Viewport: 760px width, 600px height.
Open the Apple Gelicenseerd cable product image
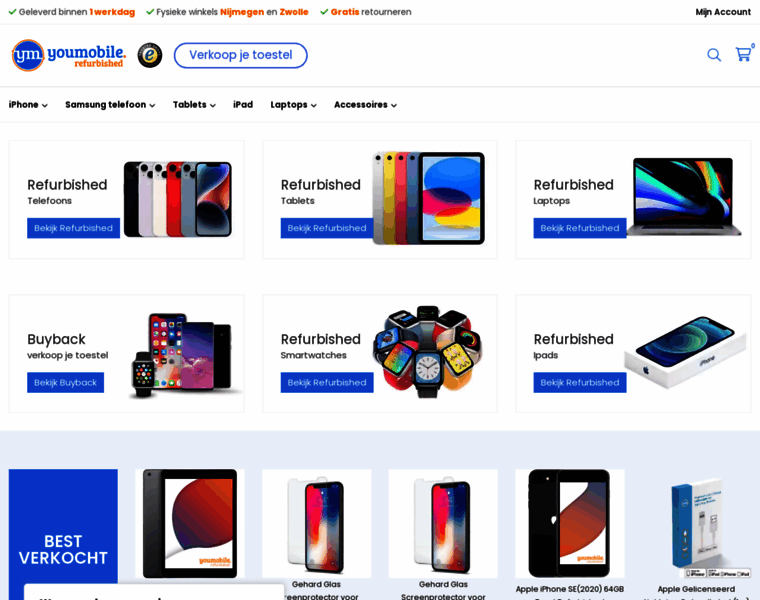[x=696, y=524]
